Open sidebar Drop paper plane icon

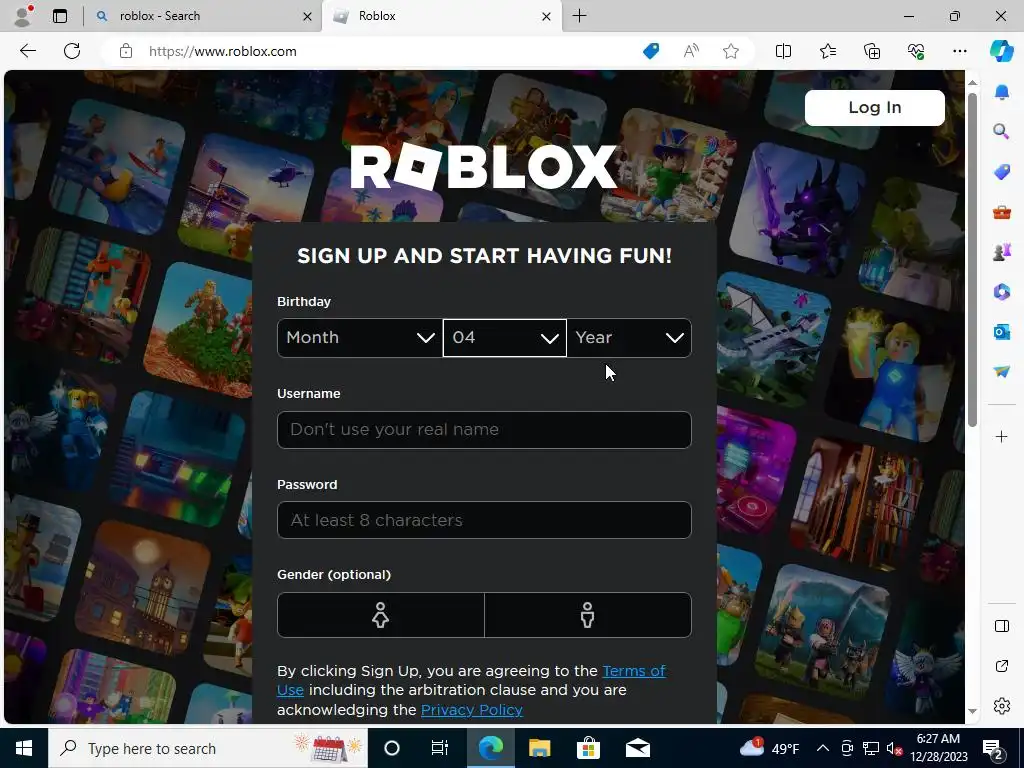coord(1002,372)
